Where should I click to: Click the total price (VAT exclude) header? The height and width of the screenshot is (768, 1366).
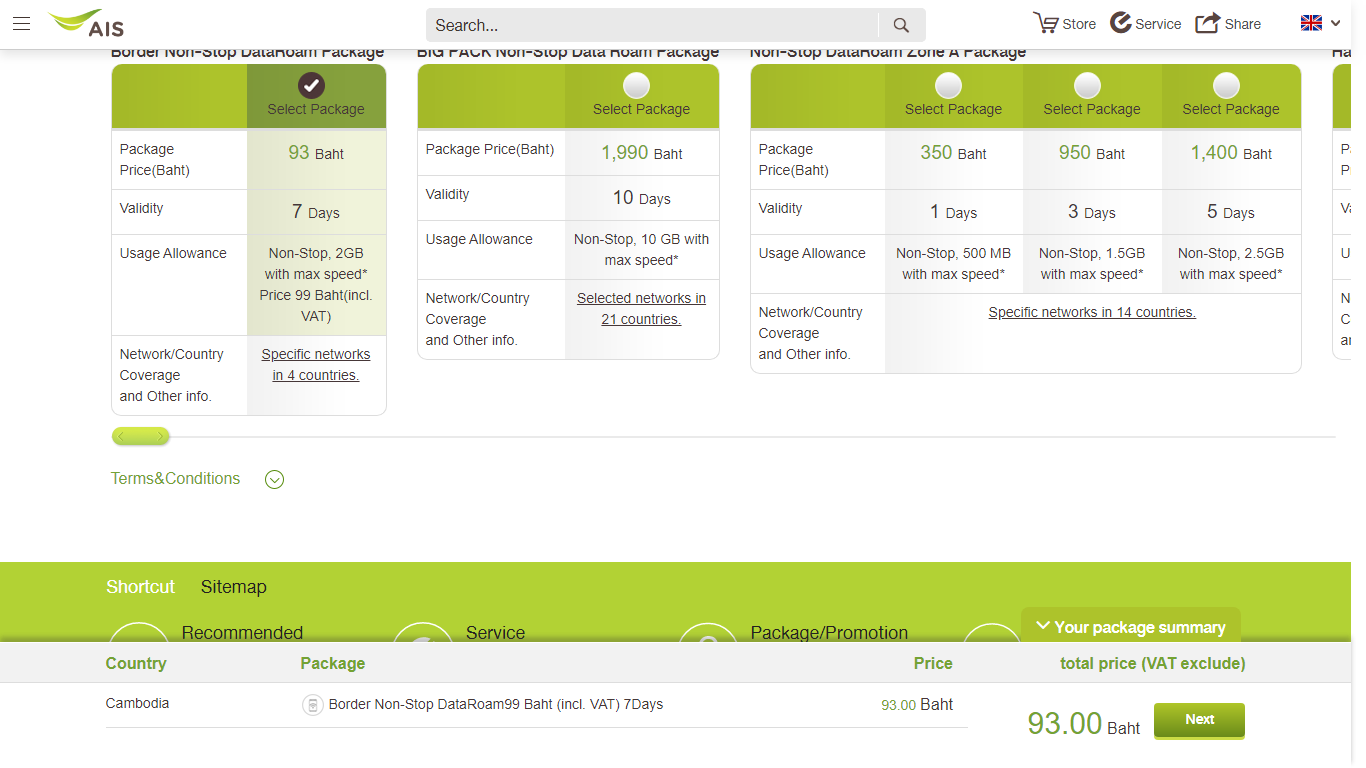click(x=1153, y=663)
